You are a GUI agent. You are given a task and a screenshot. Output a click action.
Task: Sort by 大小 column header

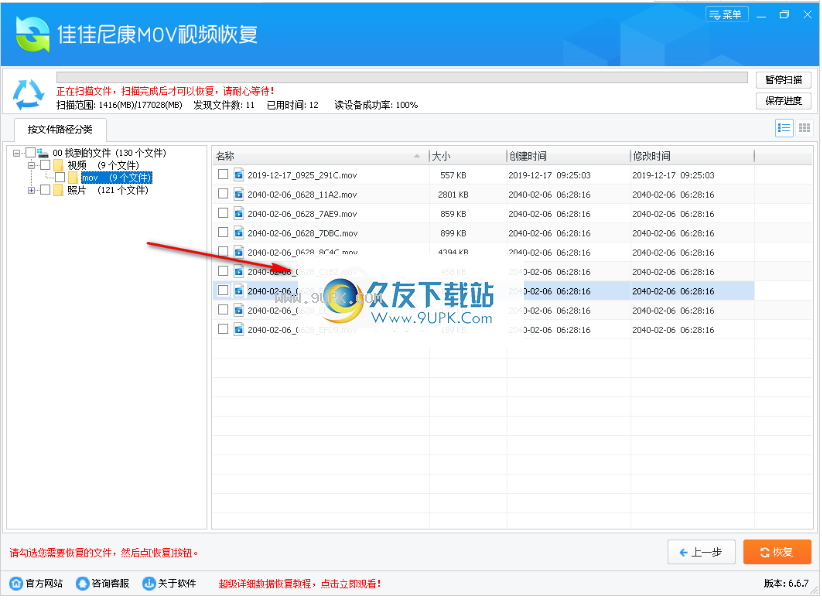tap(468, 156)
